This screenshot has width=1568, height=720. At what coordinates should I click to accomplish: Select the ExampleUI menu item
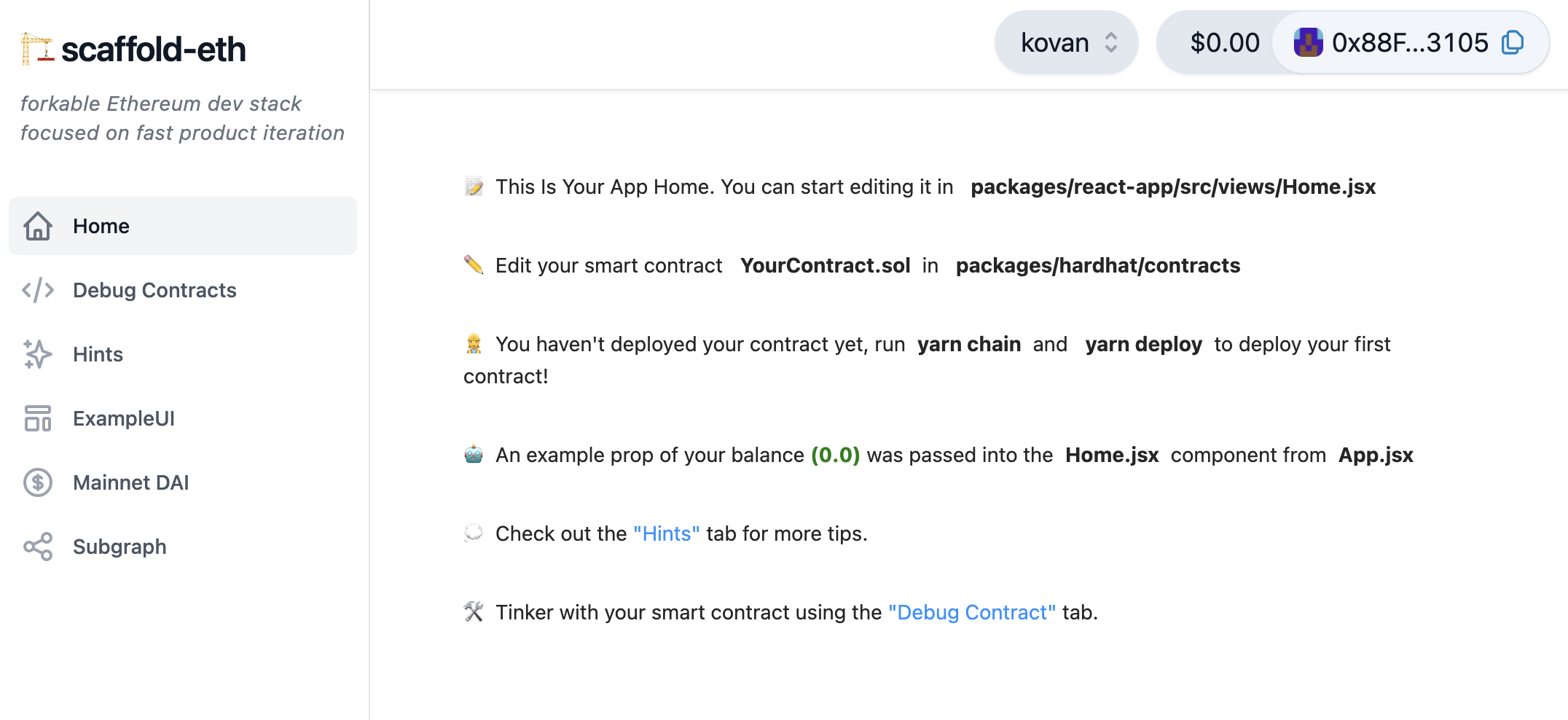(124, 418)
